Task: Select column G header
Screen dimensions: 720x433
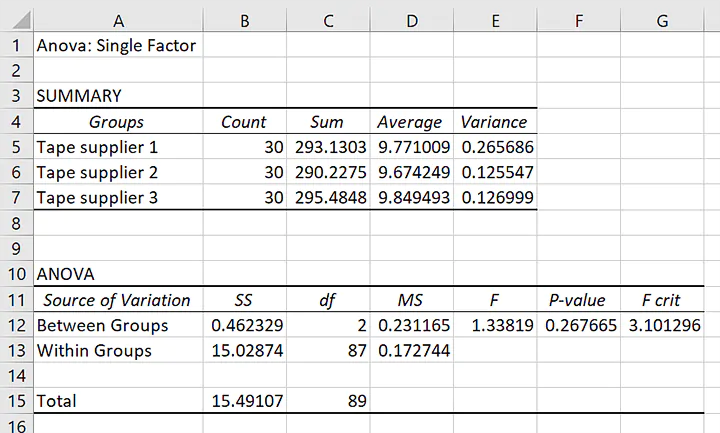Action: [662, 21]
